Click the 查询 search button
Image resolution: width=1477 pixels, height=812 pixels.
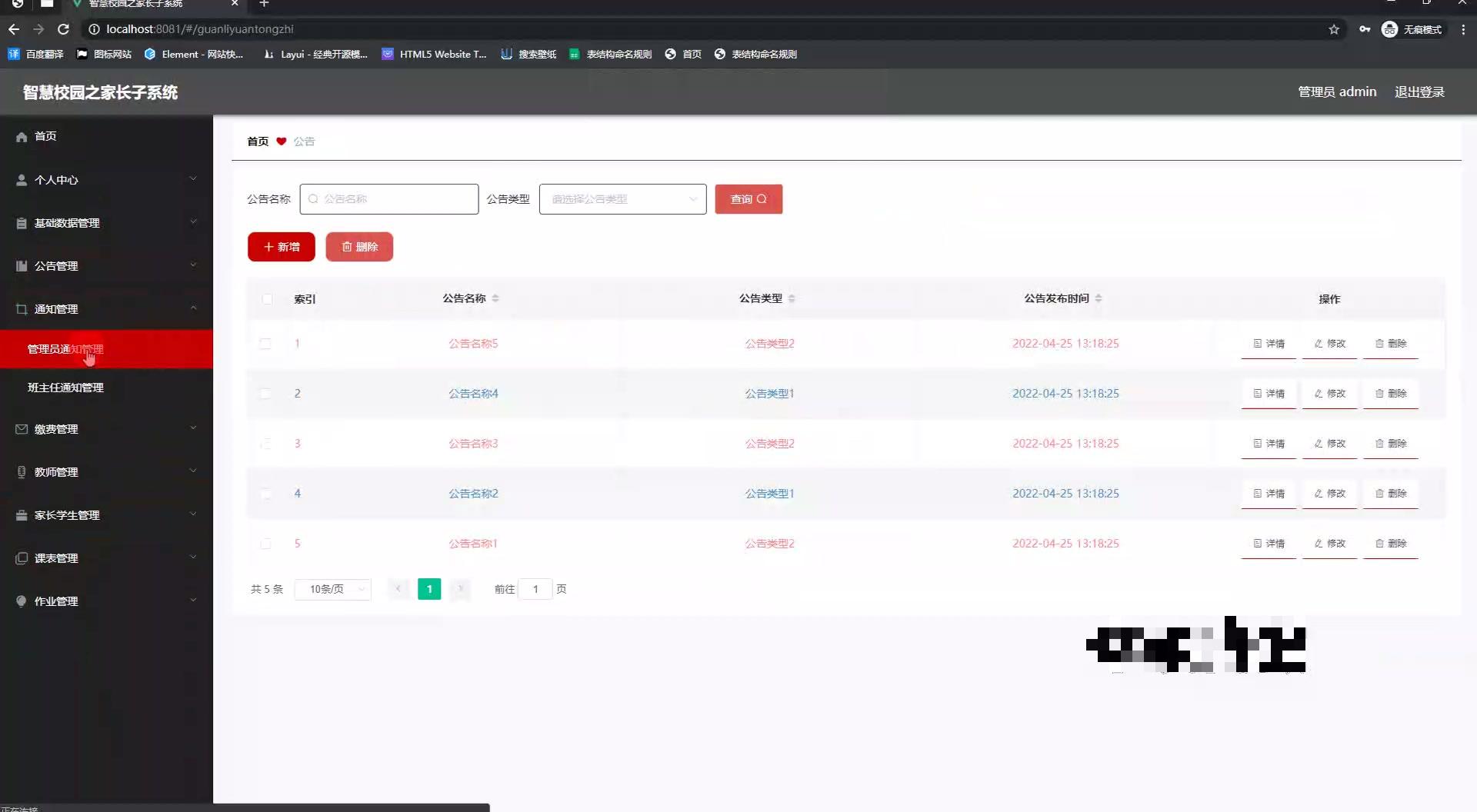(x=749, y=199)
